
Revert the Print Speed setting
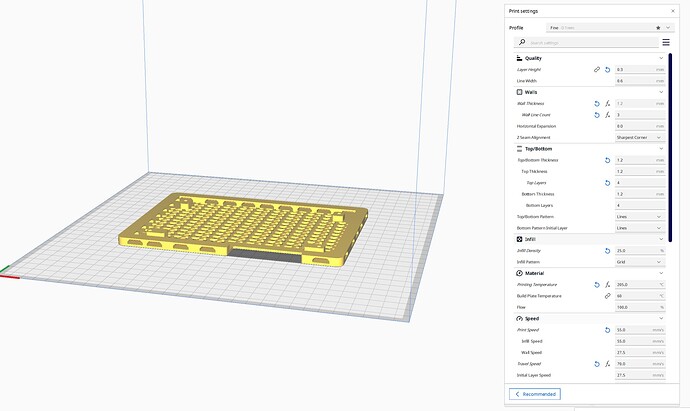click(607, 330)
